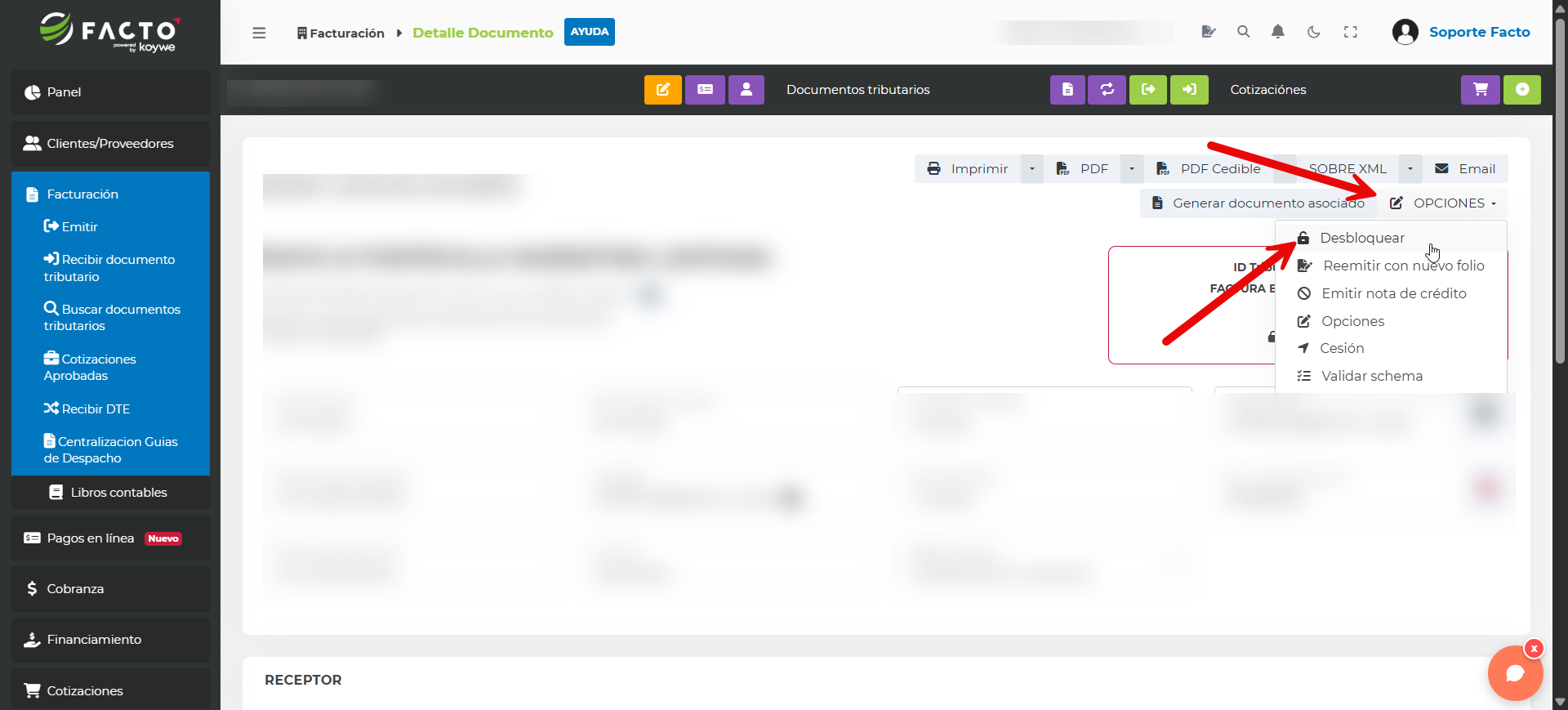
Task: Click the Facto logo
Action: click(x=109, y=33)
